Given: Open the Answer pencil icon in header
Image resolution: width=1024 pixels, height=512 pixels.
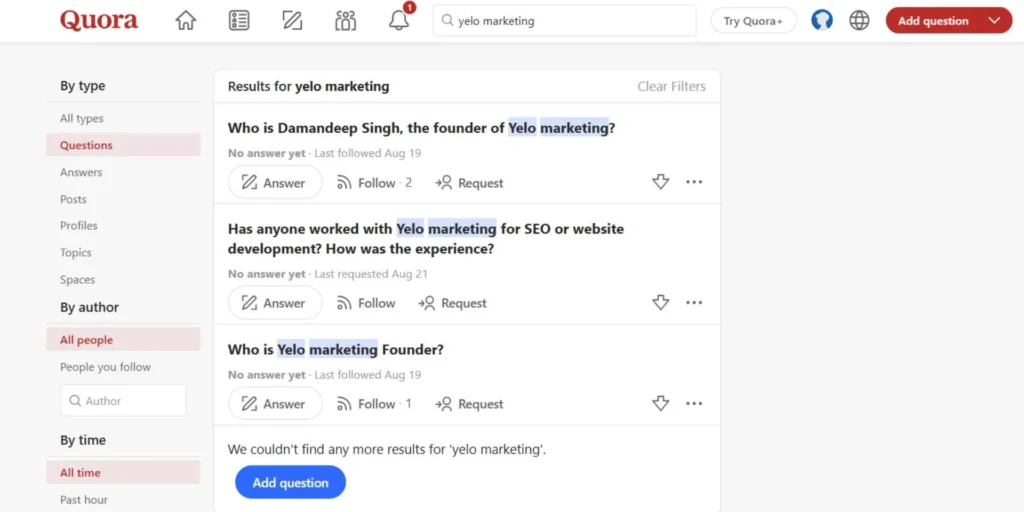Looking at the screenshot, I should 292,21.
